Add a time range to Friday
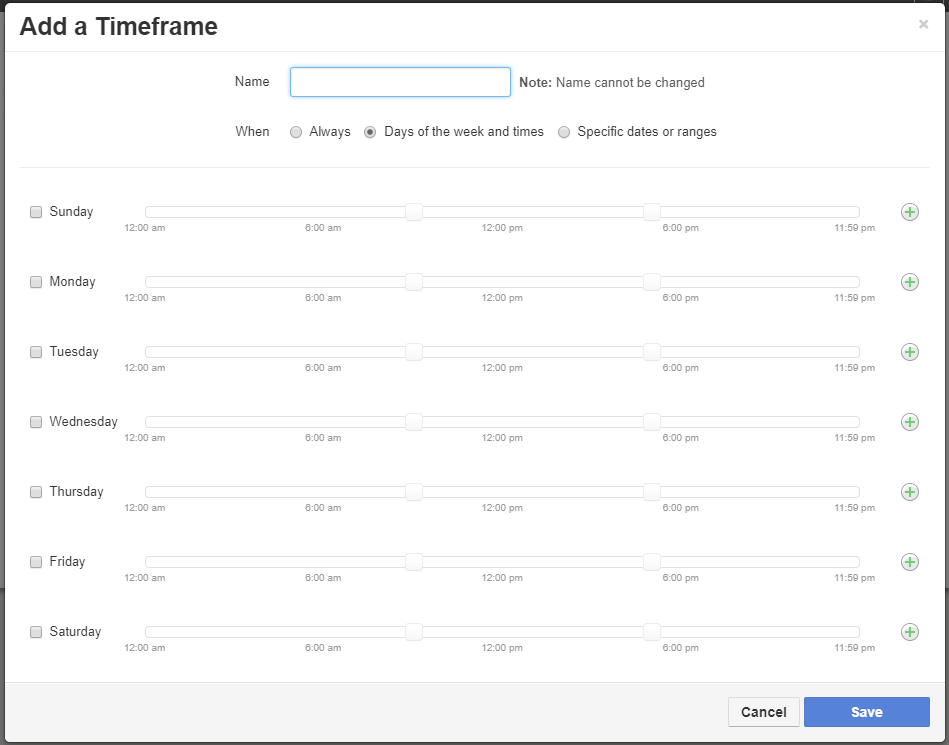The width and height of the screenshot is (949, 745). [x=910, y=562]
